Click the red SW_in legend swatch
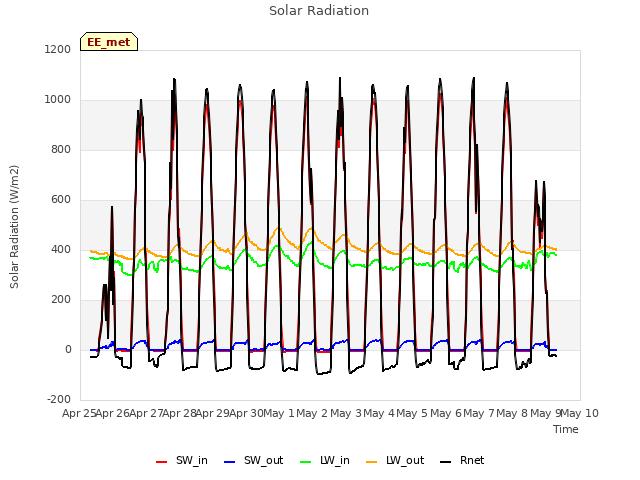 [162, 462]
